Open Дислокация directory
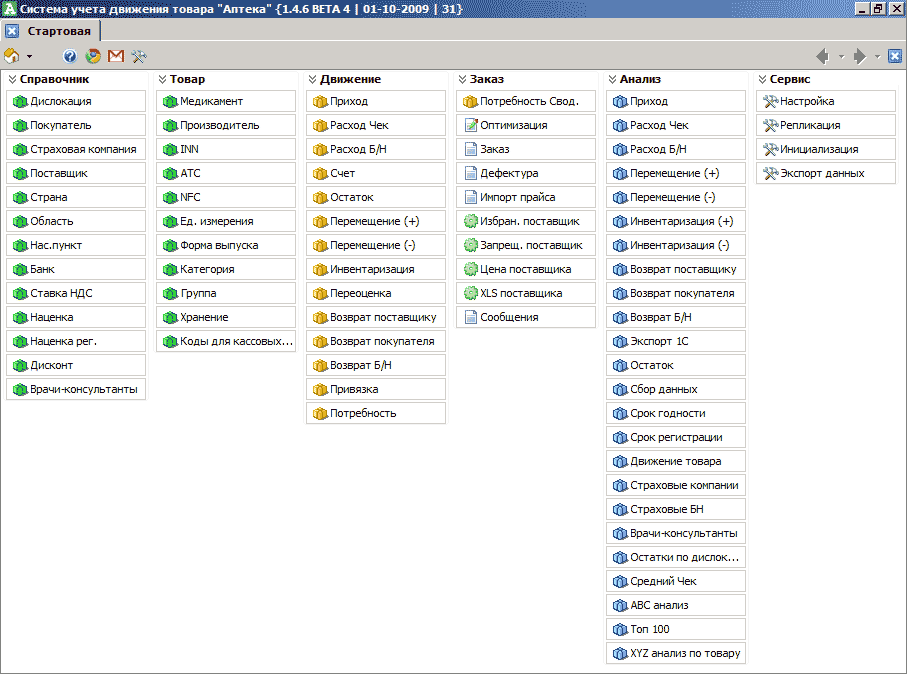 (76, 101)
